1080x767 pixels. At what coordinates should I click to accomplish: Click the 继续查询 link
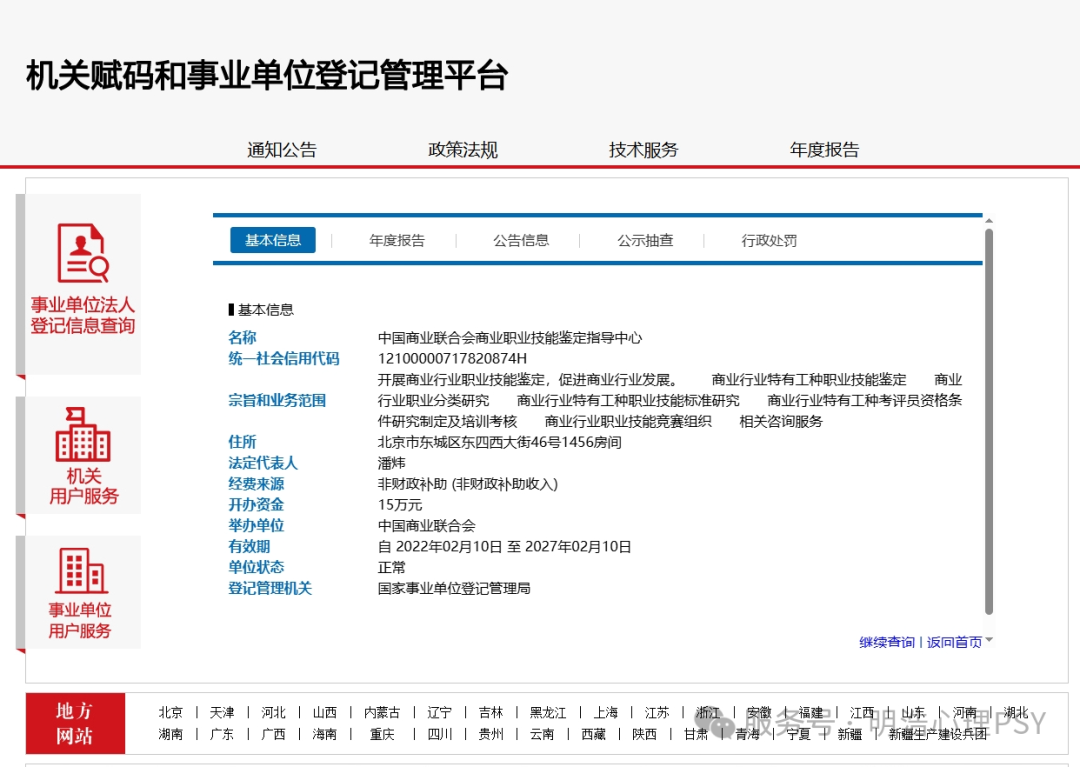[886, 642]
